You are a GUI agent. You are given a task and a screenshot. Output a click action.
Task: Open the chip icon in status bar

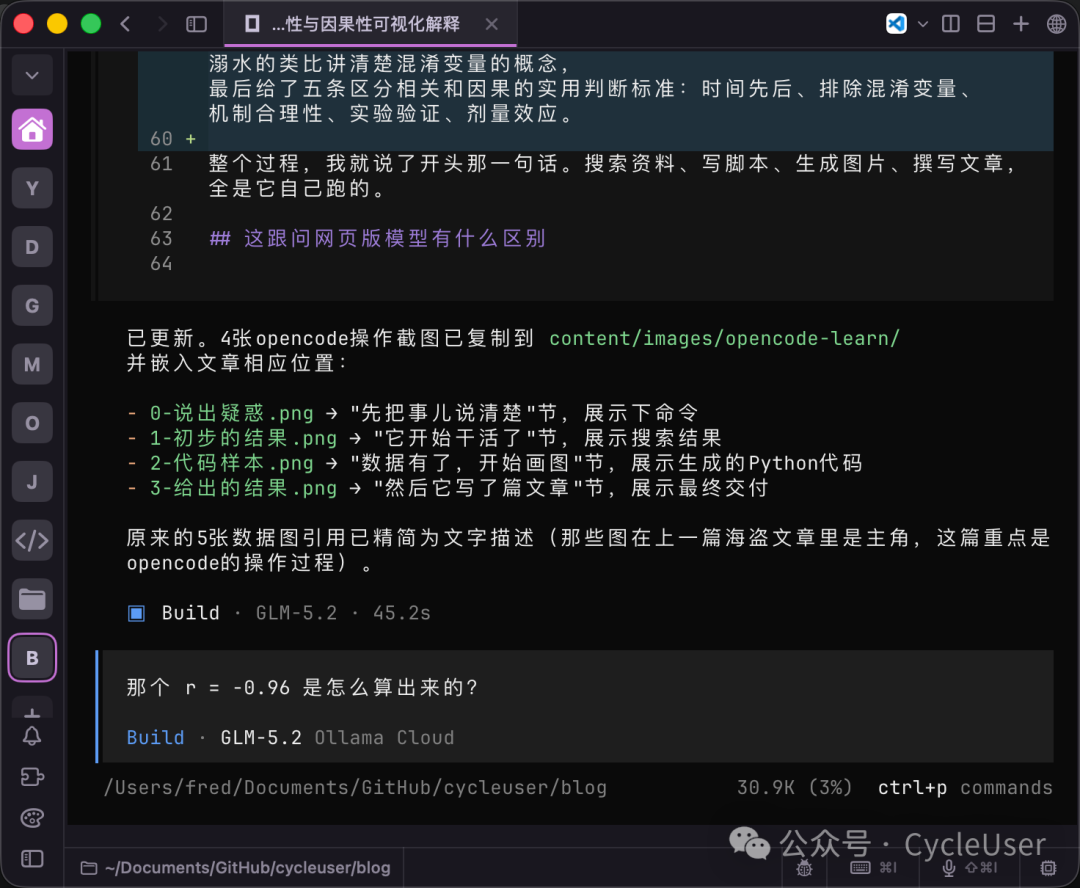1048,868
